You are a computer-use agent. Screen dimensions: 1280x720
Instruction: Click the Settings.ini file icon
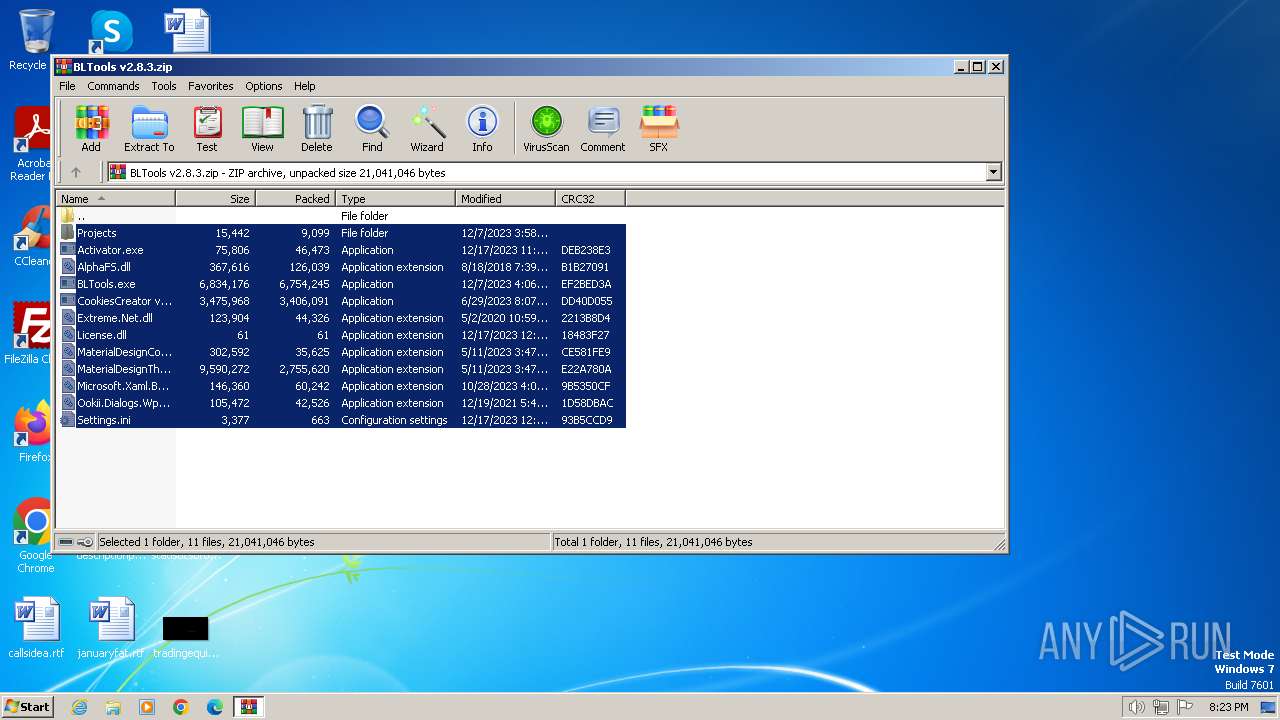[x=68, y=420]
